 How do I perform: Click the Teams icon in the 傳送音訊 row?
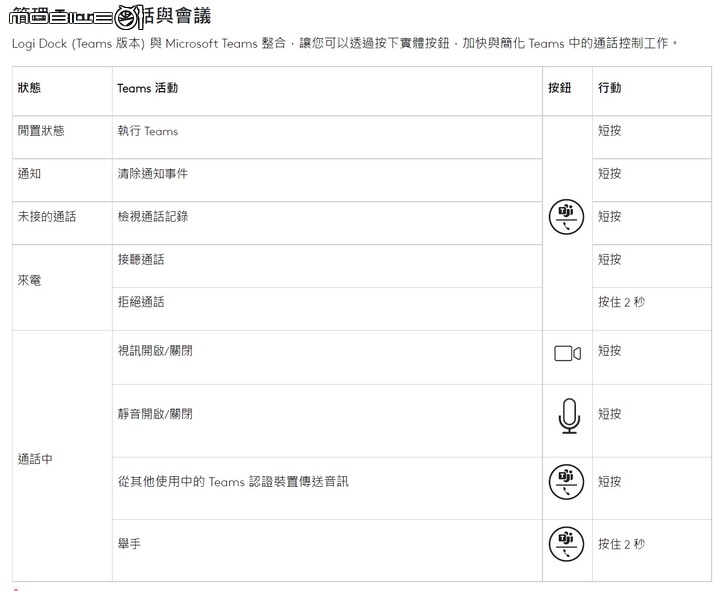[567, 481]
